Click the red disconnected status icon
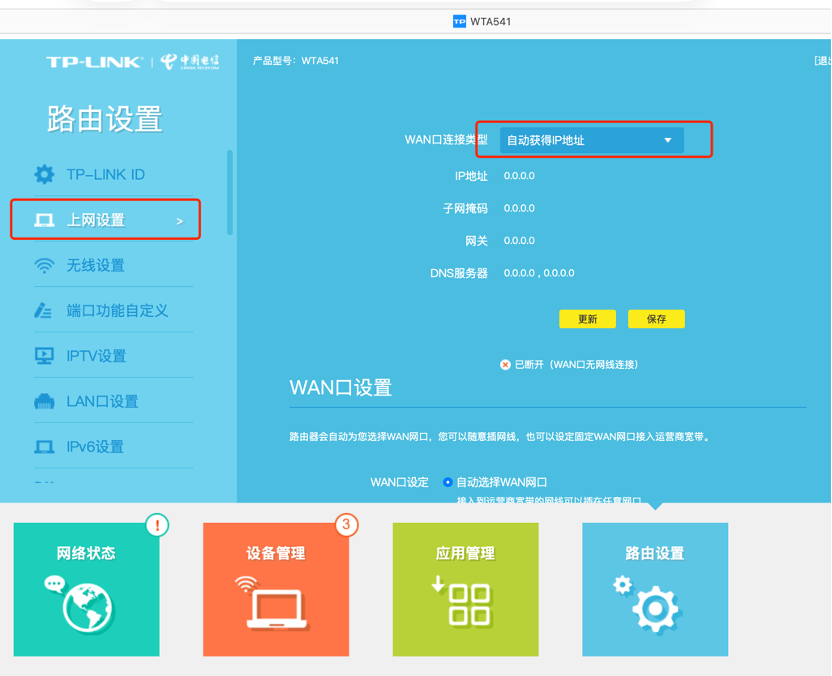The width and height of the screenshot is (832, 676). 505,365
